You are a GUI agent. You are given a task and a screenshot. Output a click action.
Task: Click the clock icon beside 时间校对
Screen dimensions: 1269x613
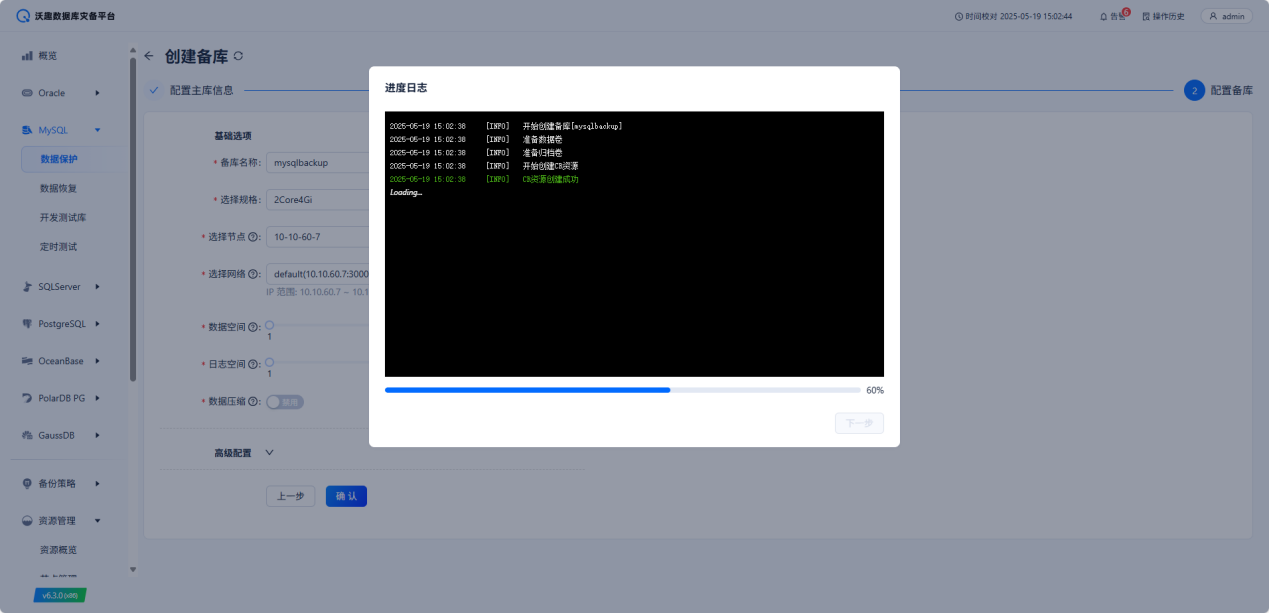(x=959, y=16)
